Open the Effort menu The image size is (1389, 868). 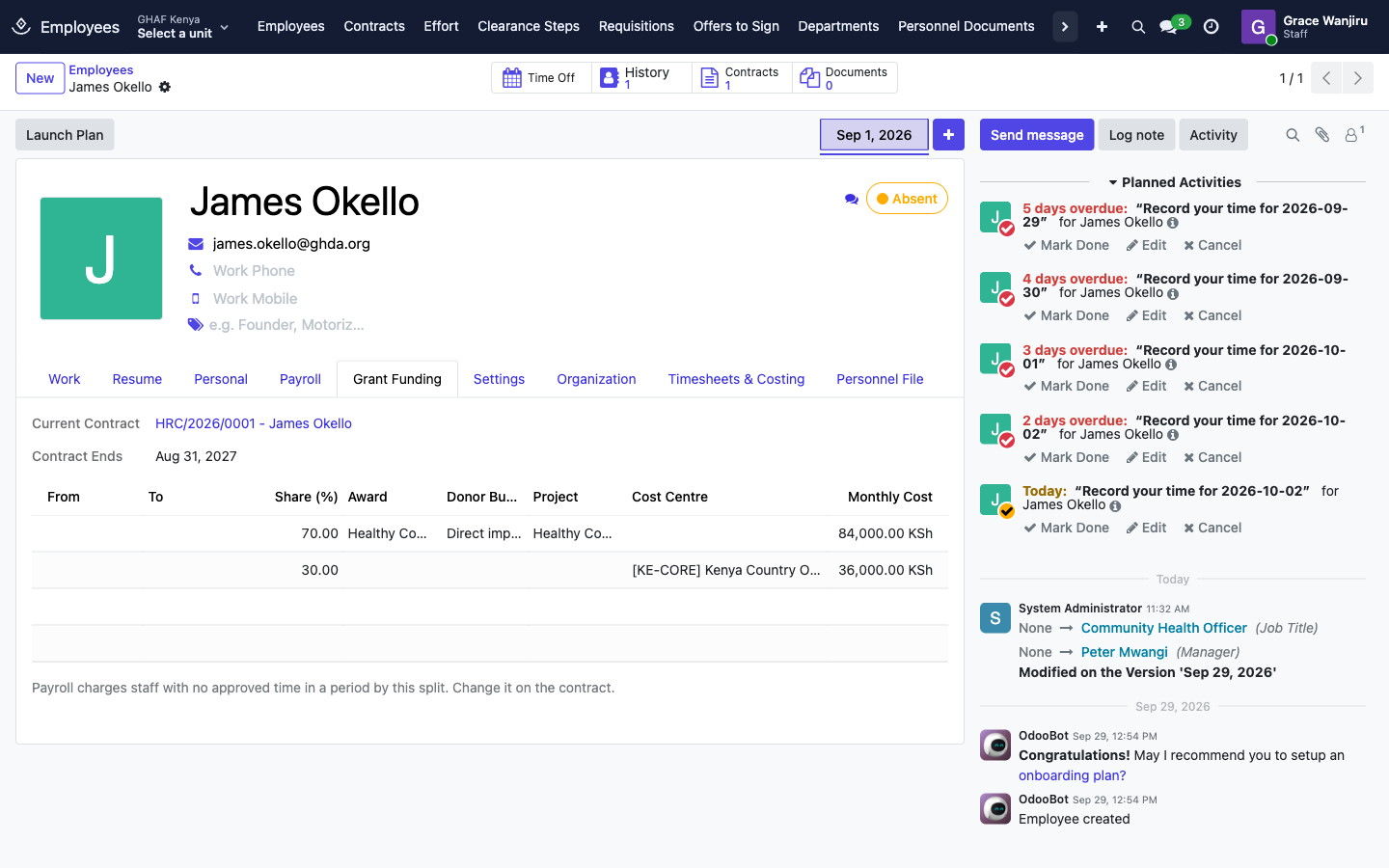[441, 26]
